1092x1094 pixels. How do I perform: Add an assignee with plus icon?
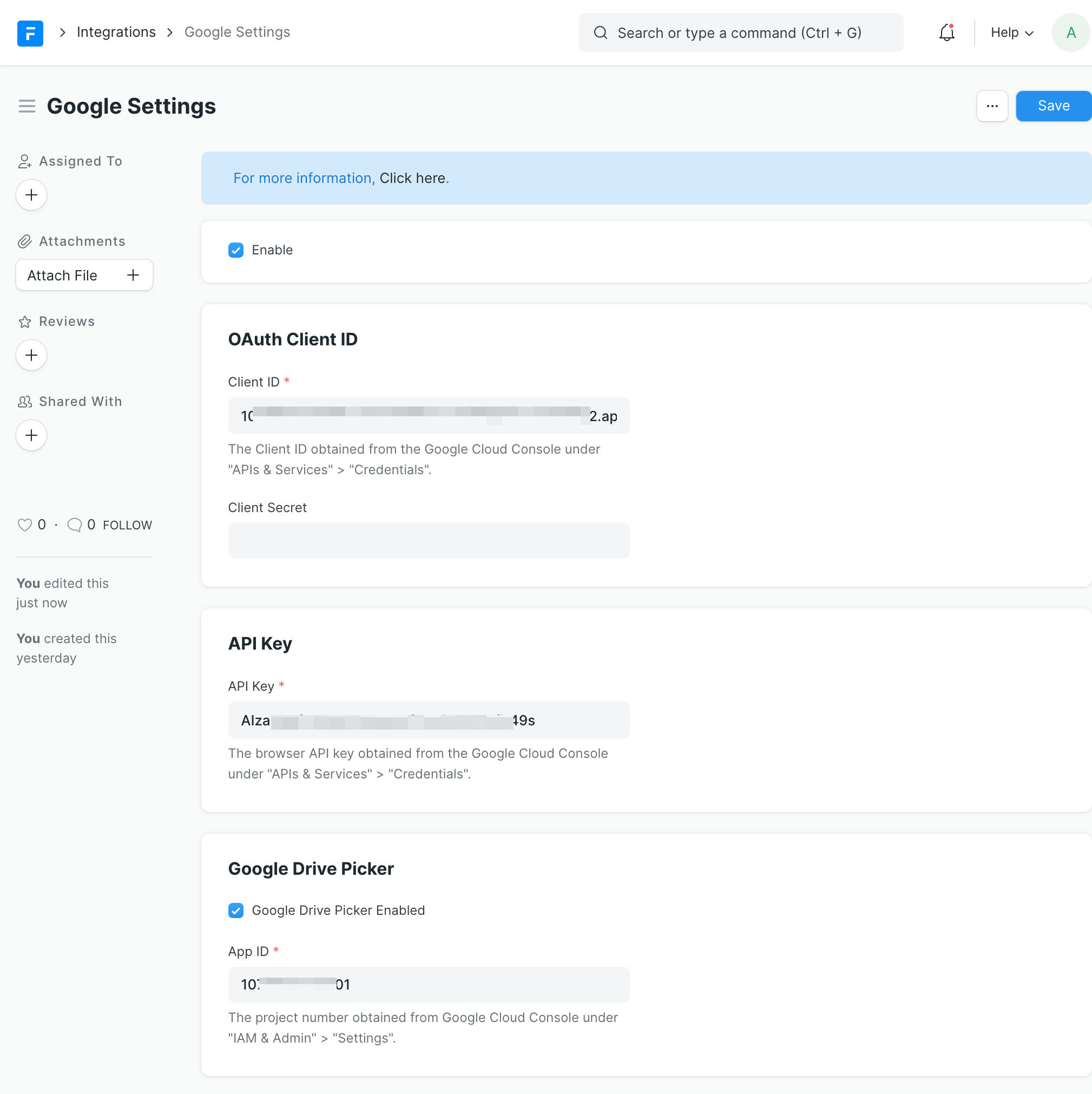click(x=31, y=195)
